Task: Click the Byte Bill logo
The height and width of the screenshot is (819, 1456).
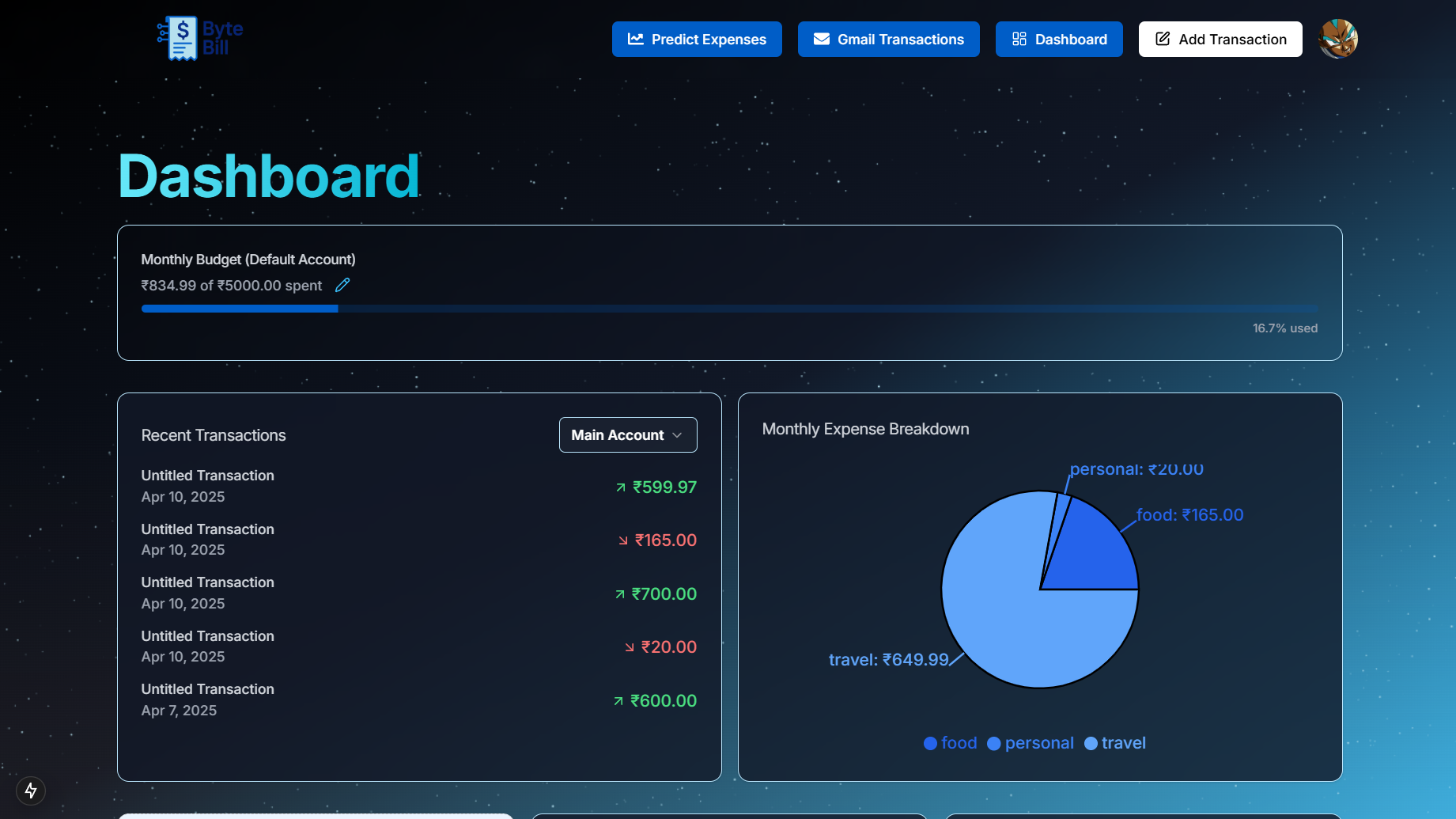Action: pyautogui.click(x=200, y=39)
